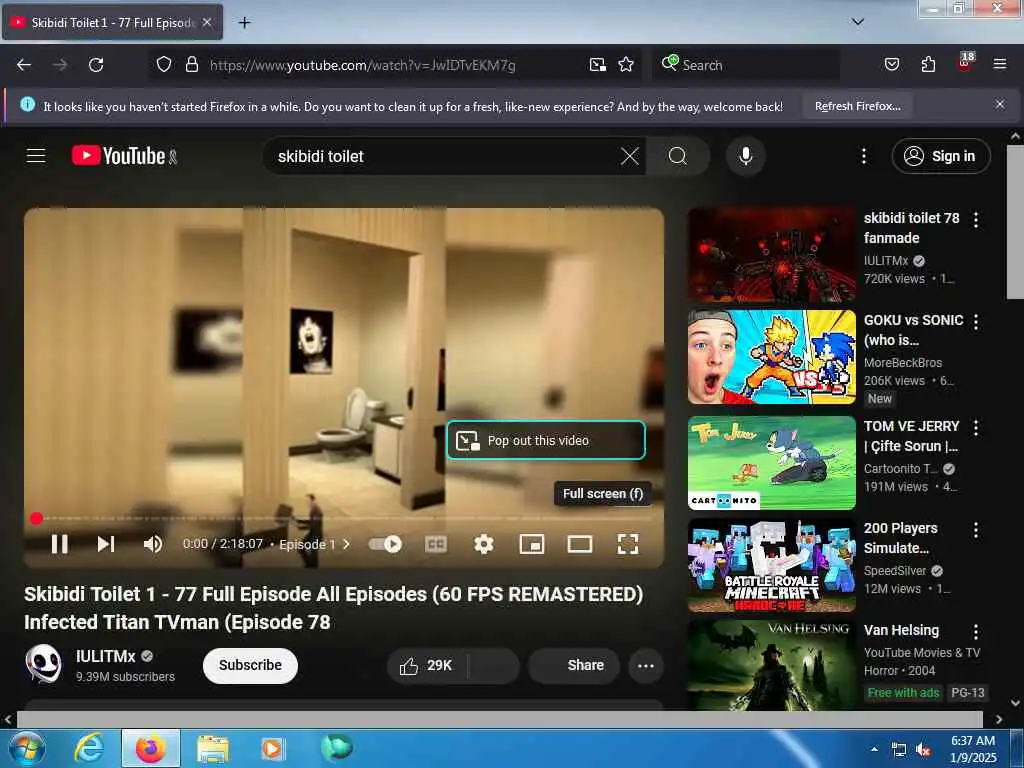
Task: Click the YouTube search magnifier button
Action: [678, 156]
